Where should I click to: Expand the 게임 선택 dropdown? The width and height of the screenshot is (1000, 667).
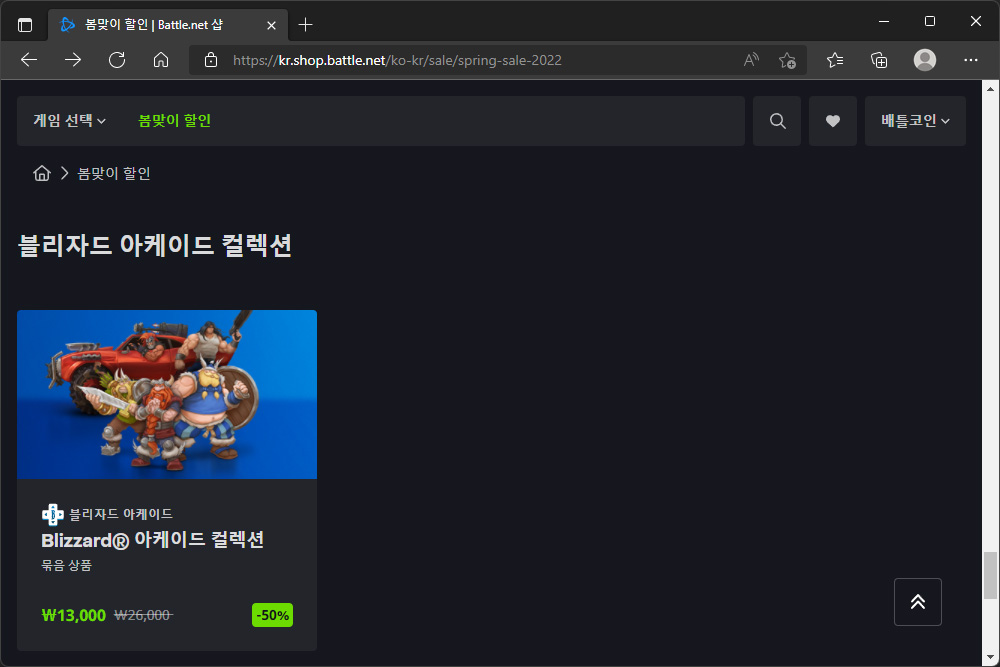point(70,121)
